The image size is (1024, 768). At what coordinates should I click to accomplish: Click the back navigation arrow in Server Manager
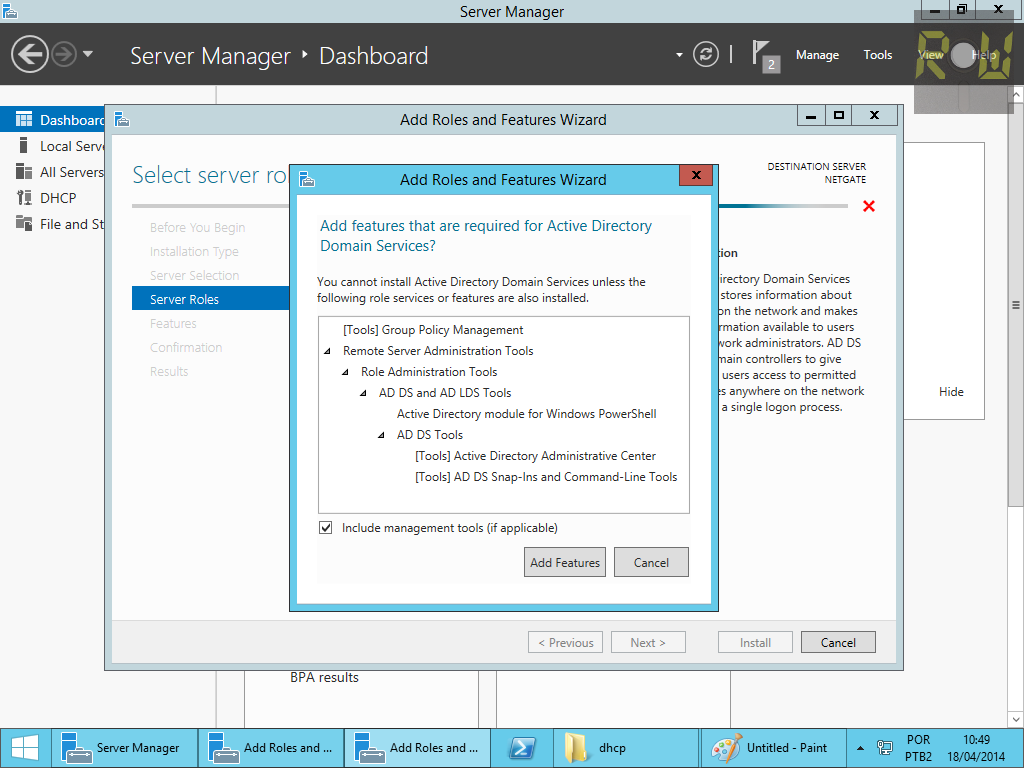click(x=28, y=54)
